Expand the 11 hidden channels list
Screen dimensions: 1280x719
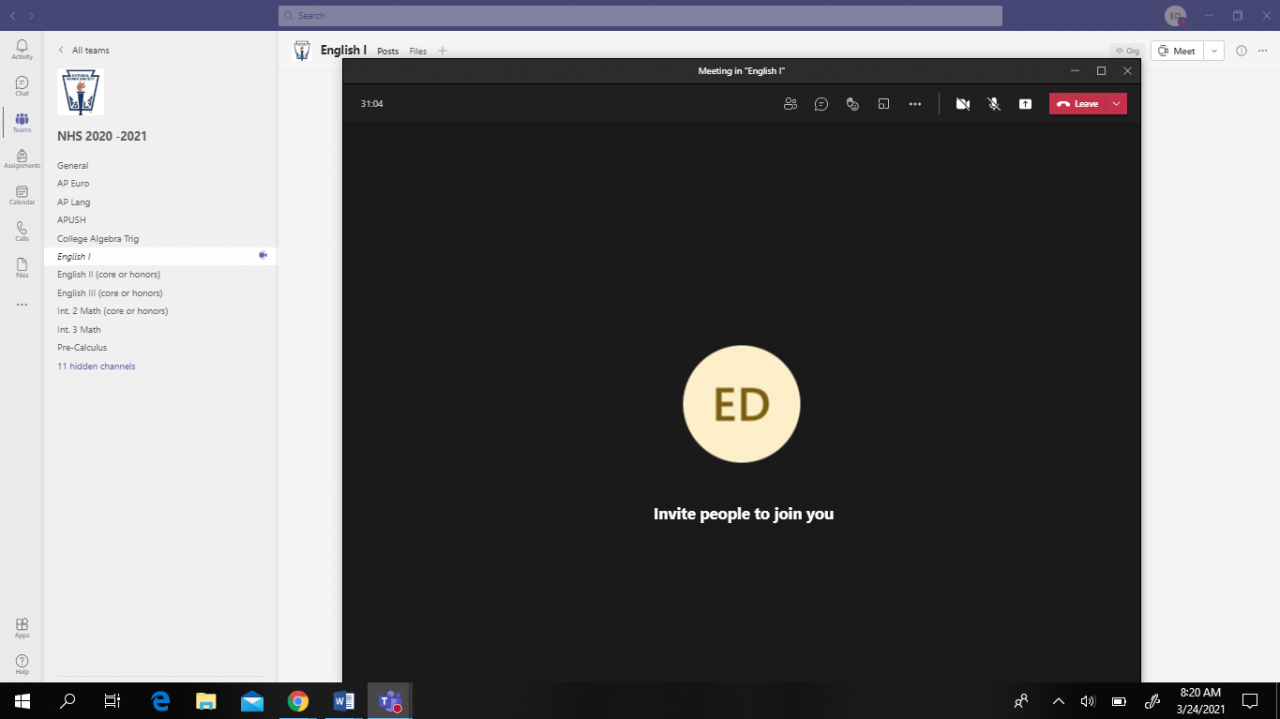click(x=96, y=366)
